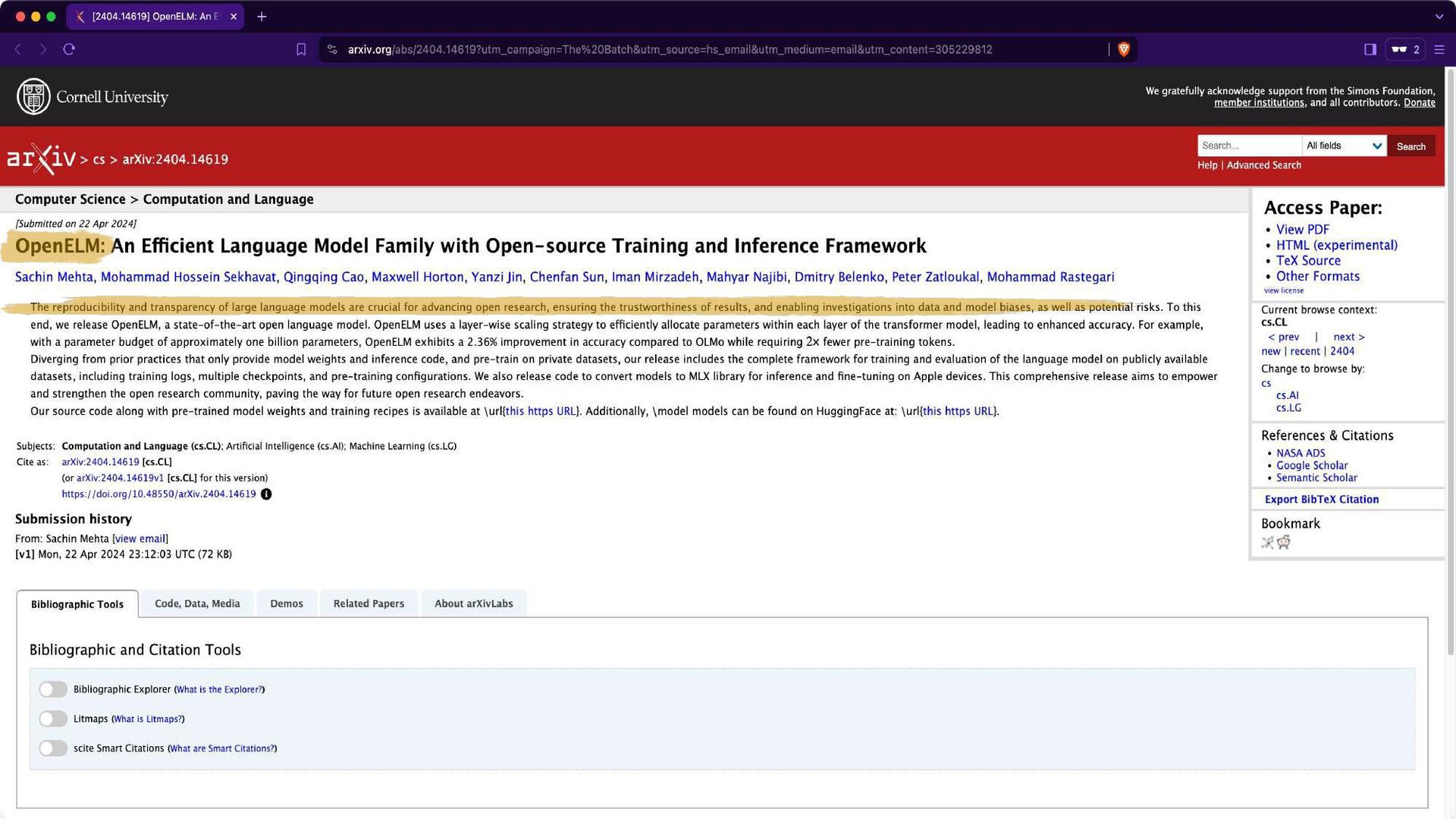Open Google Scholar citations link

(x=1312, y=466)
